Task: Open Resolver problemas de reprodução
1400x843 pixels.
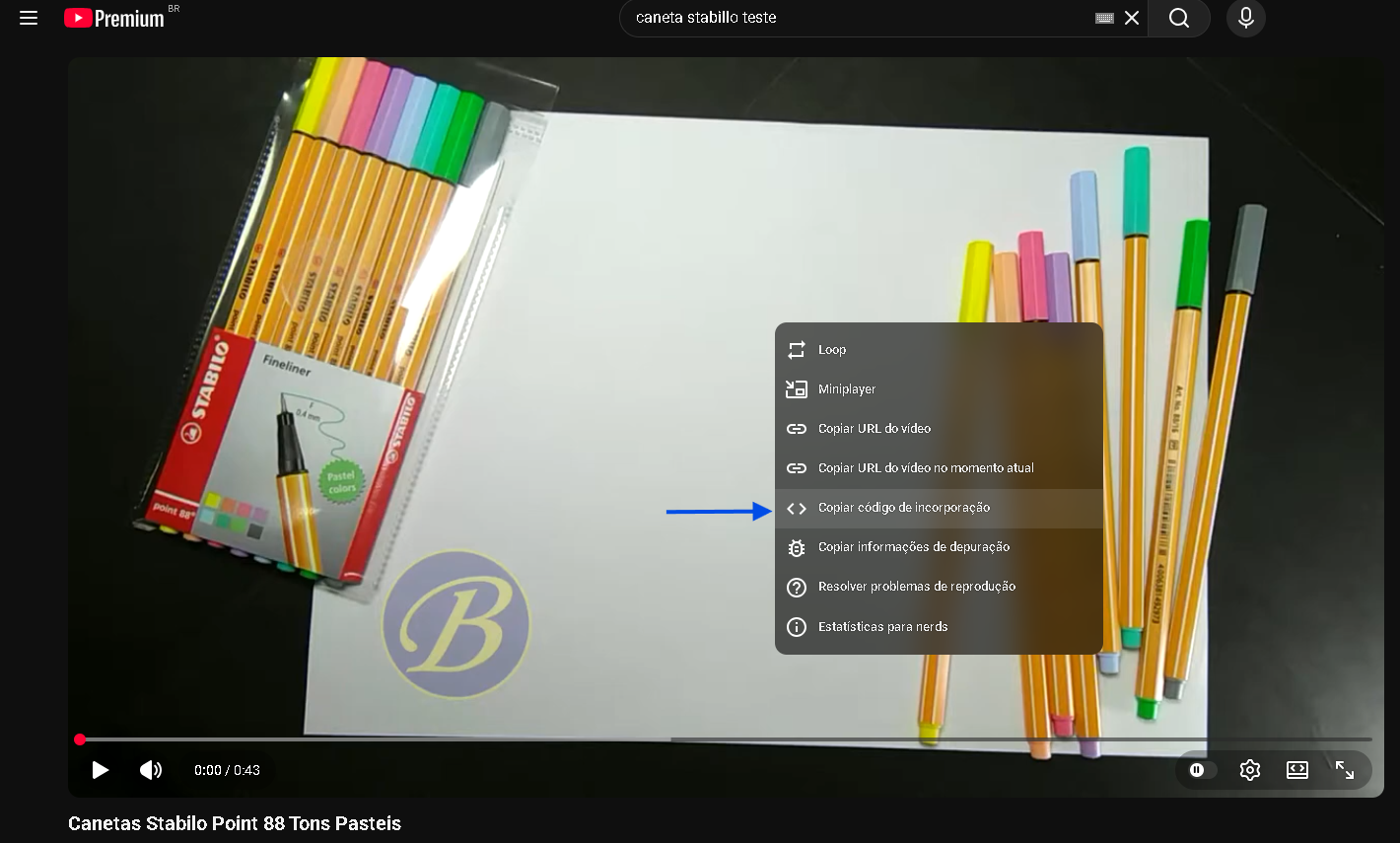Action: pyautogui.click(x=939, y=587)
